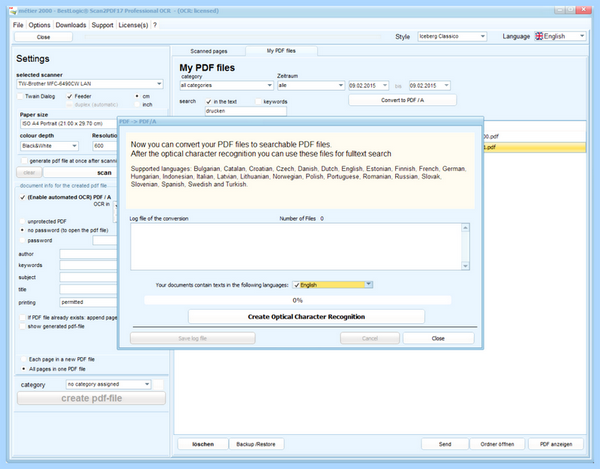Click the subject input field
This screenshot has width=600, height=469.
[88, 277]
